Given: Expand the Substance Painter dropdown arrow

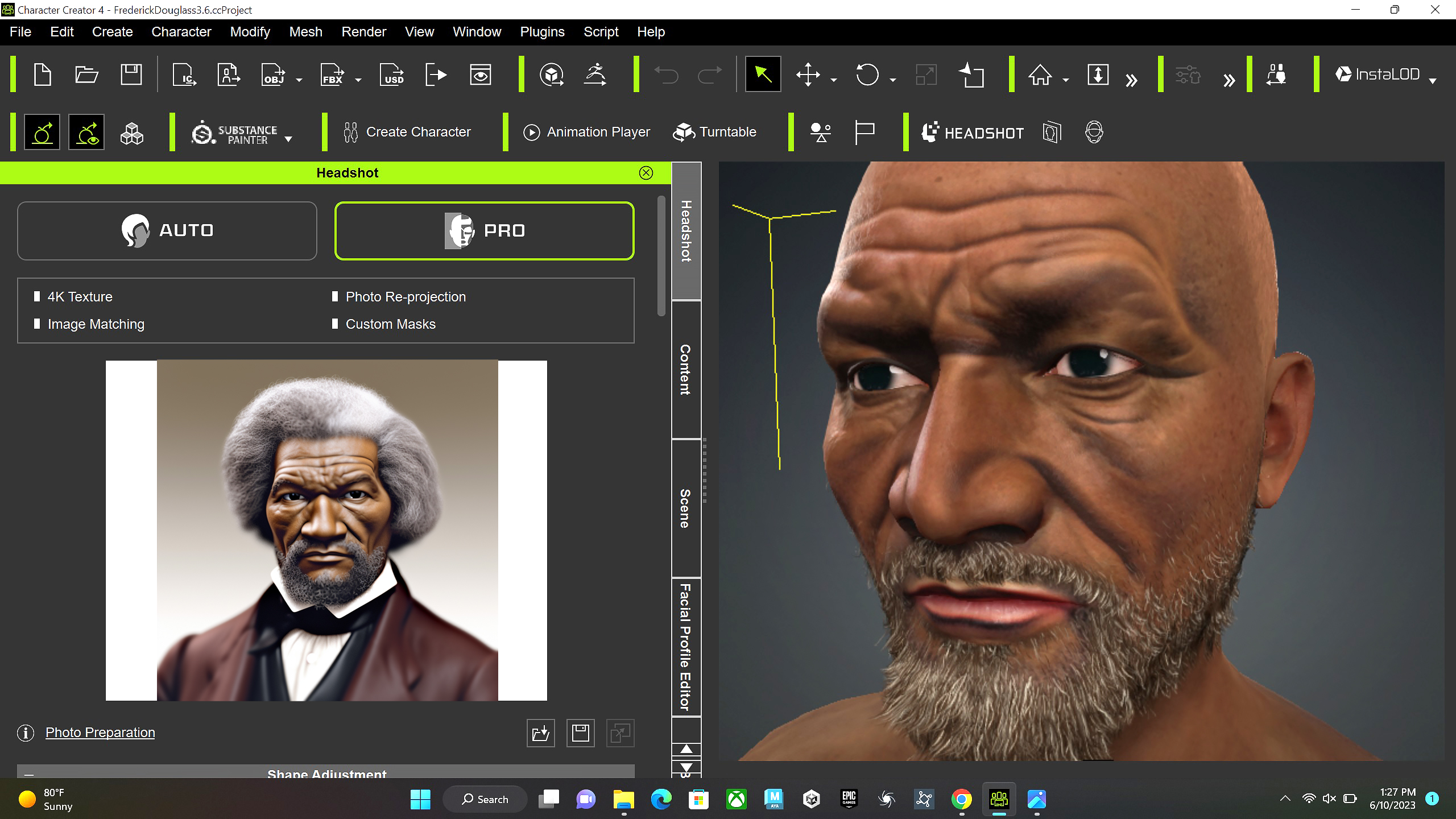Looking at the screenshot, I should point(288,139).
